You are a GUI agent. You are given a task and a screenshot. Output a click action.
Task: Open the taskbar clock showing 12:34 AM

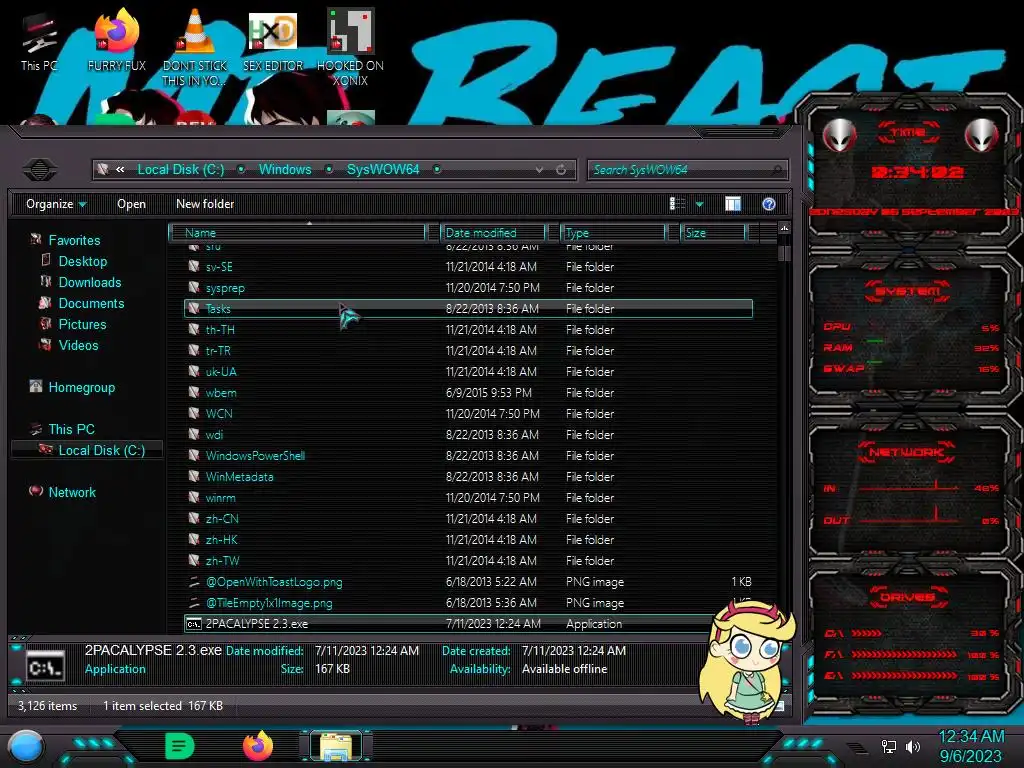click(x=971, y=746)
